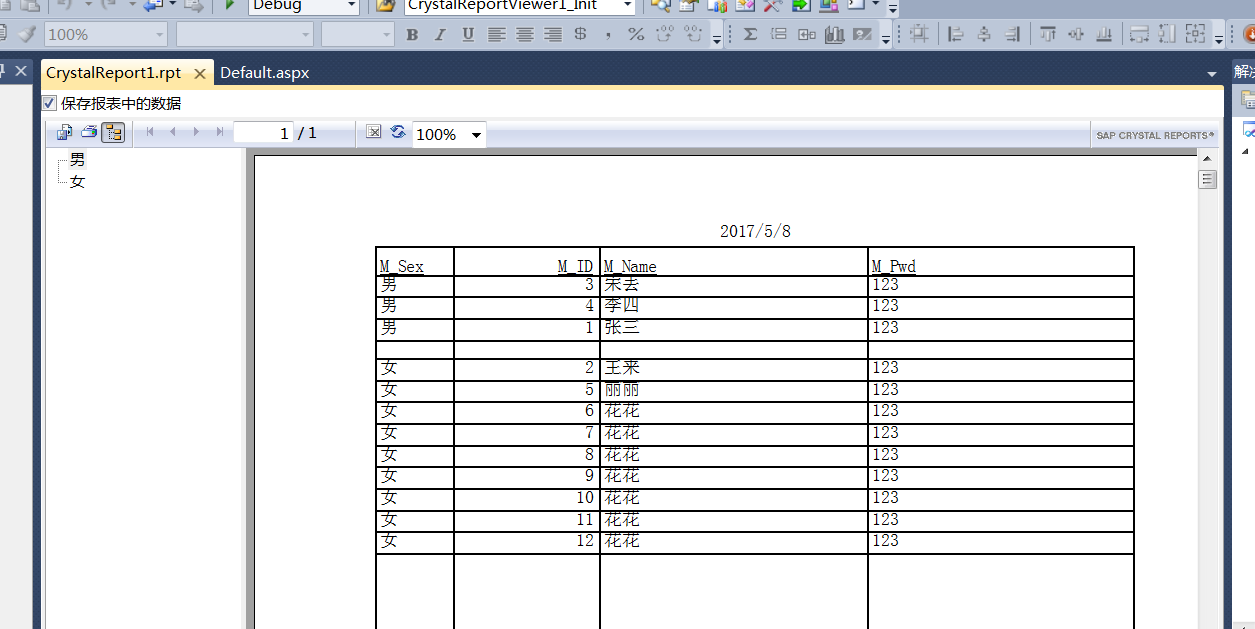Decrease decimal places
This screenshot has height=629, width=1255.
[692, 35]
